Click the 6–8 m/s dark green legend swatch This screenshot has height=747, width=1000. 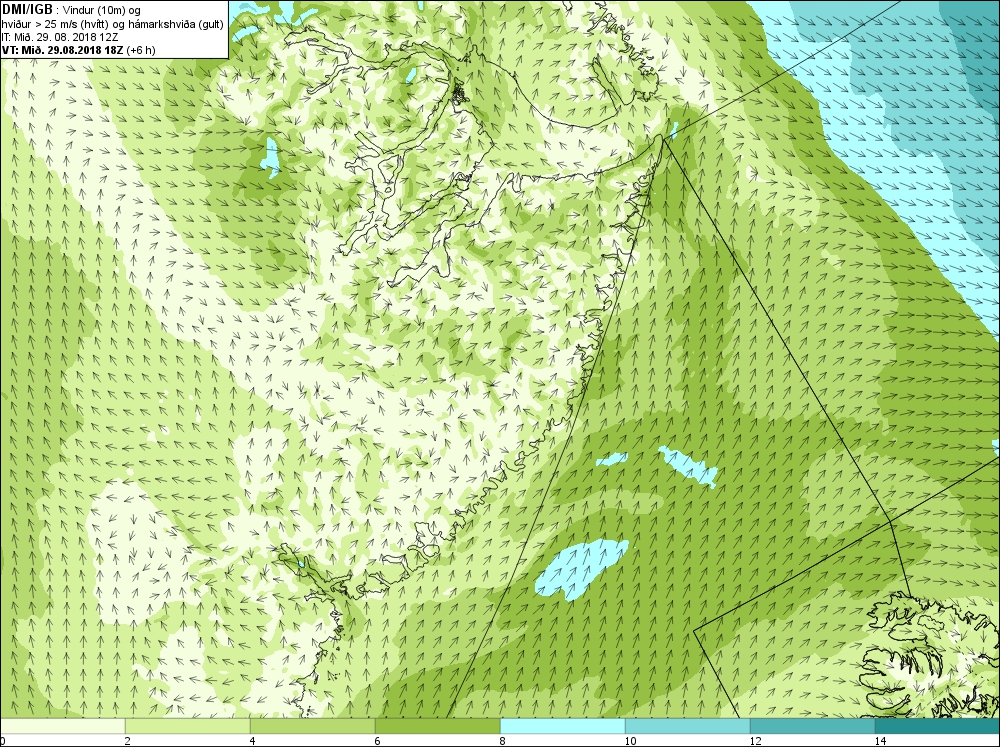(x=438, y=726)
